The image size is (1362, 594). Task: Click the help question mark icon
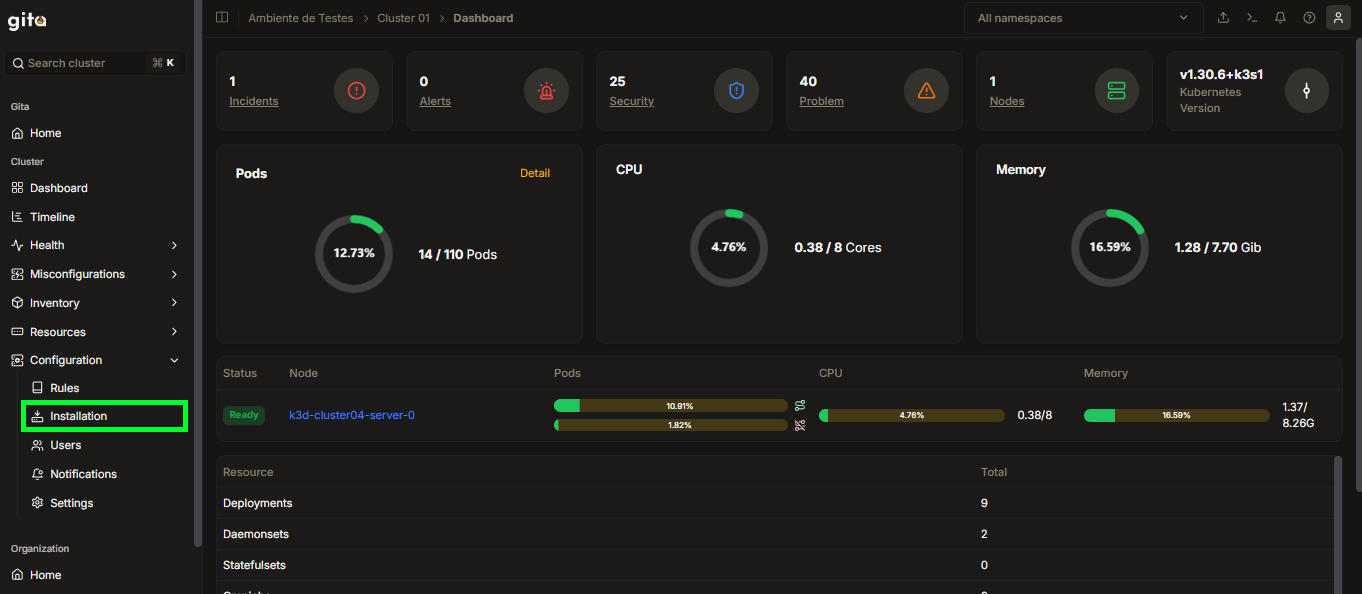[1309, 18]
